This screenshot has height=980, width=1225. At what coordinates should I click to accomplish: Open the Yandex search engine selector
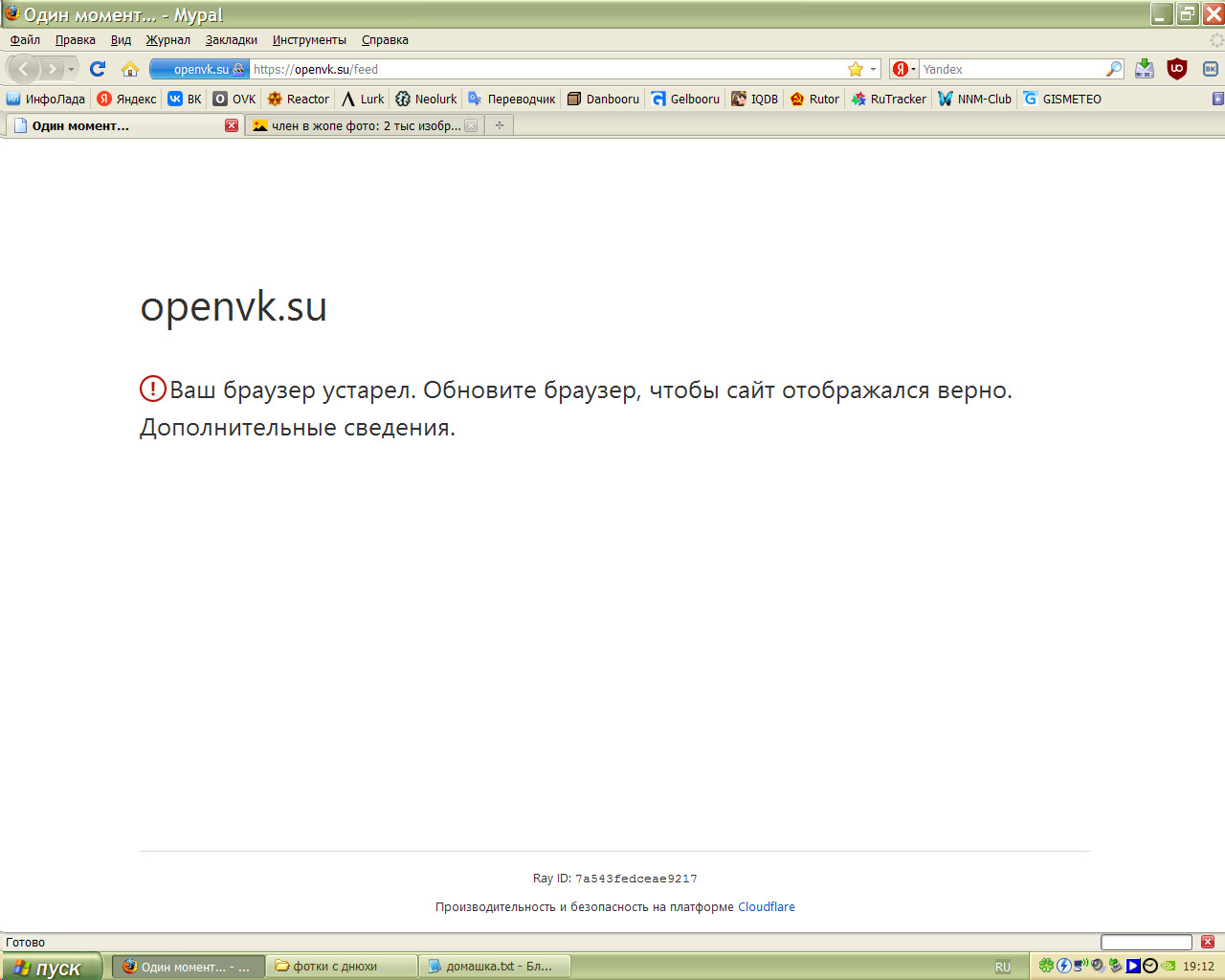(903, 69)
